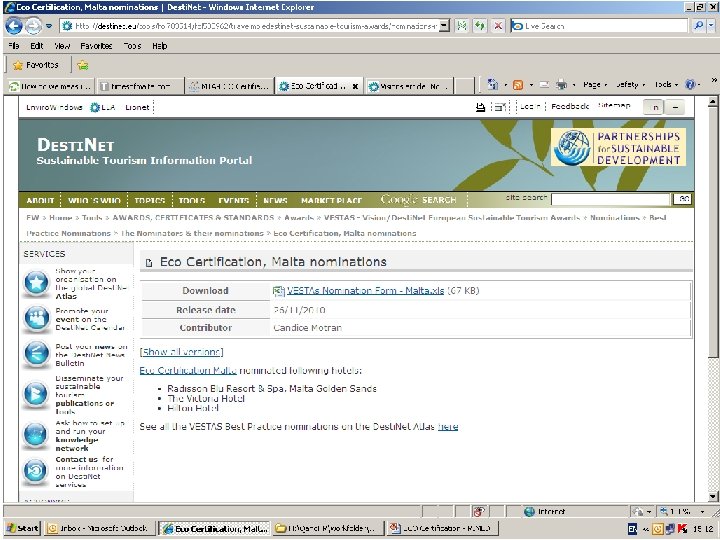
Task: Click the EnviroWindows link at page top
Action: tap(54, 107)
